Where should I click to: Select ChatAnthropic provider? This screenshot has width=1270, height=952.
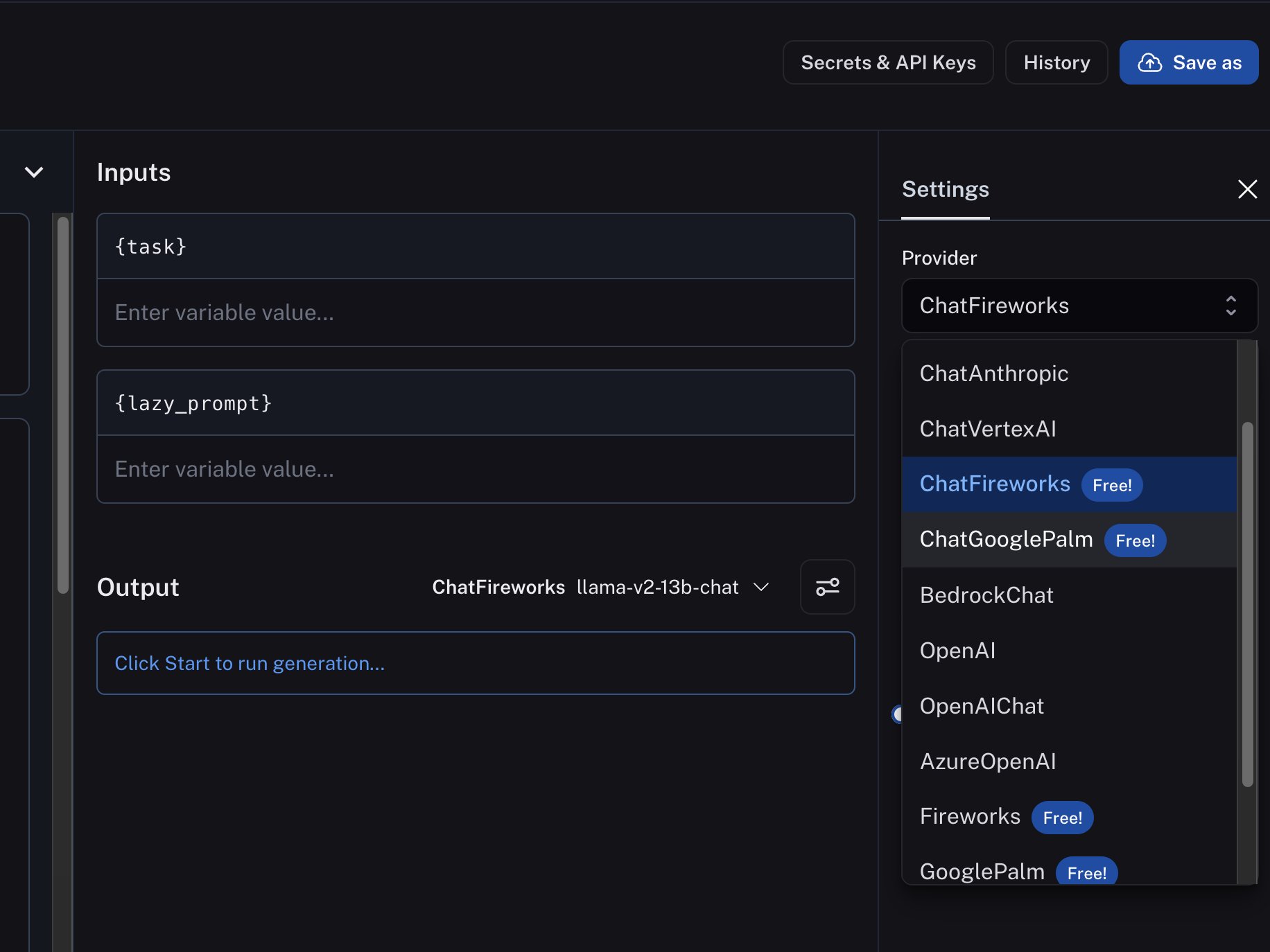[x=1069, y=373]
